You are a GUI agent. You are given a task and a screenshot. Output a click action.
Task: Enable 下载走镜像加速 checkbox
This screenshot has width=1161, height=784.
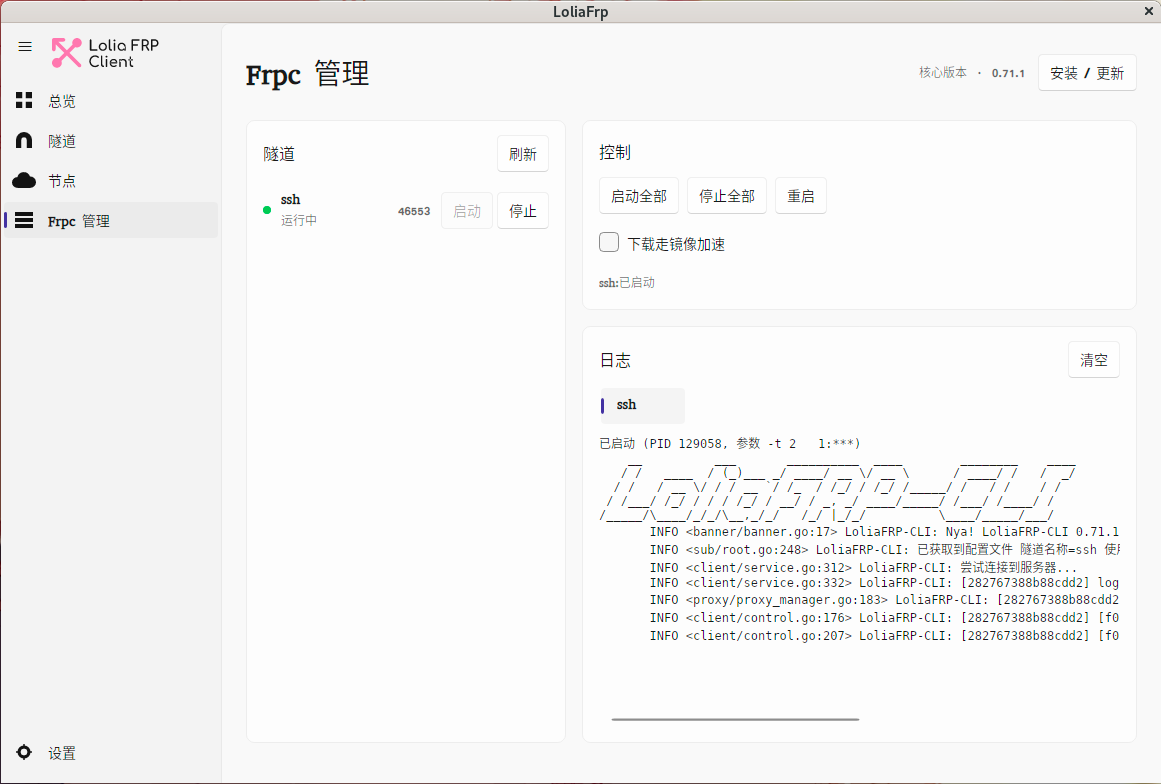click(609, 242)
